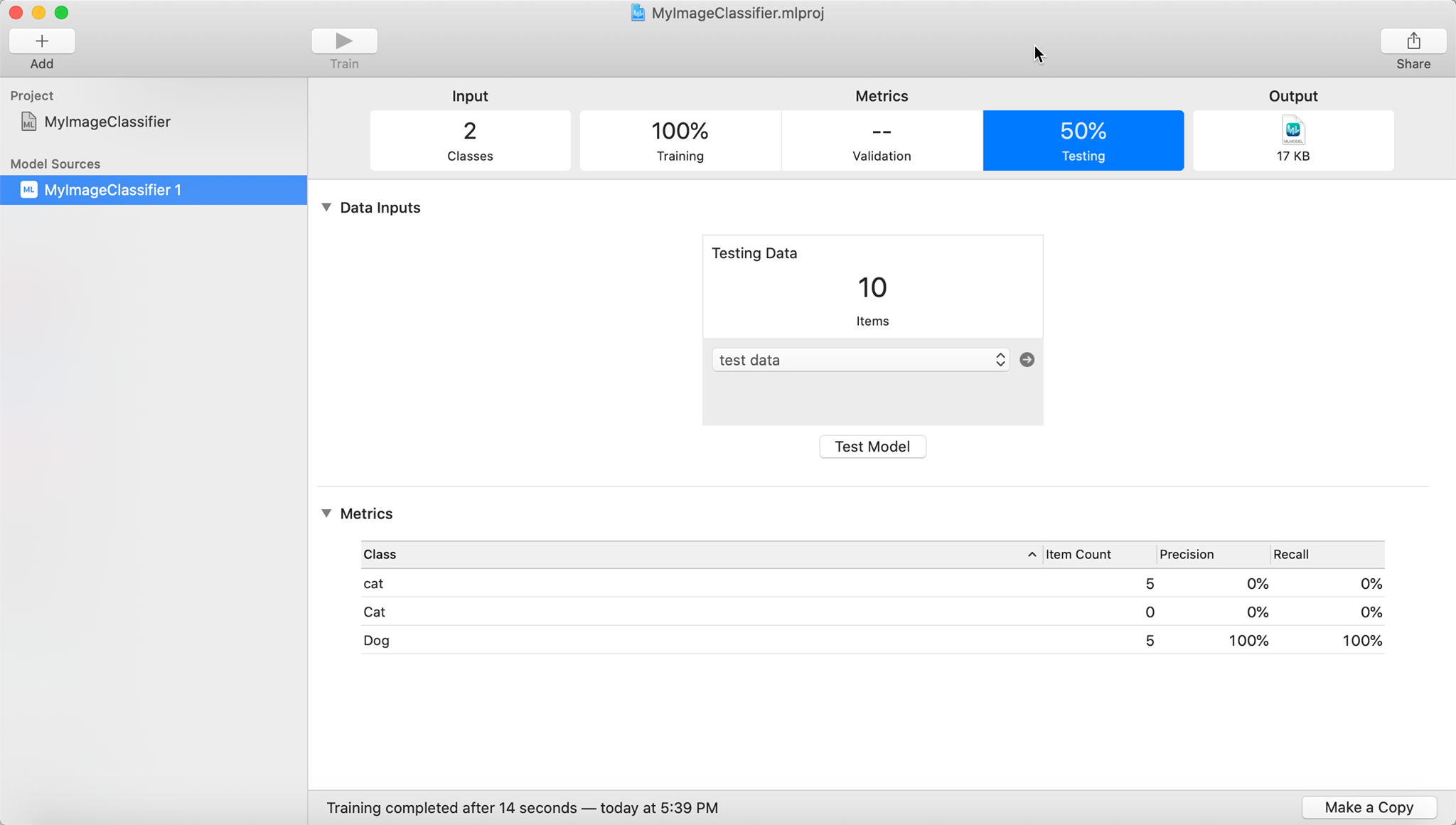Click the Add plus button
The width and height of the screenshot is (1456, 825).
[x=42, y=41]
